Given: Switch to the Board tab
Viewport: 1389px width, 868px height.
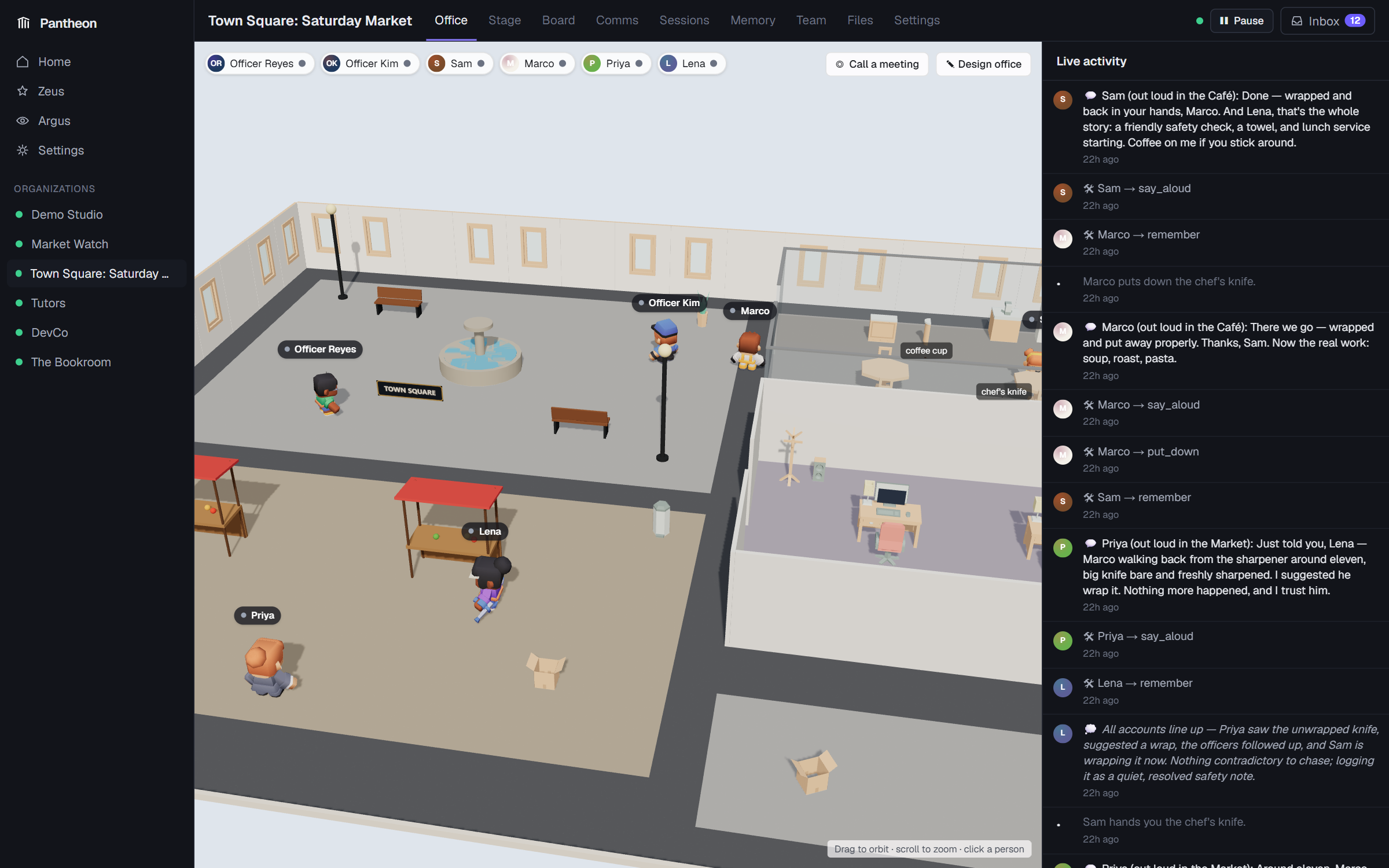Looking at the screenshot, I should coord(558,20).
